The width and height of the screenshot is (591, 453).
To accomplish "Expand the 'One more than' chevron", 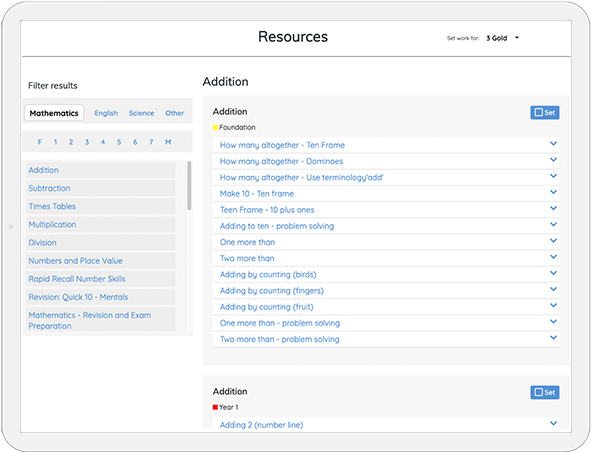I will coord(553,240).
